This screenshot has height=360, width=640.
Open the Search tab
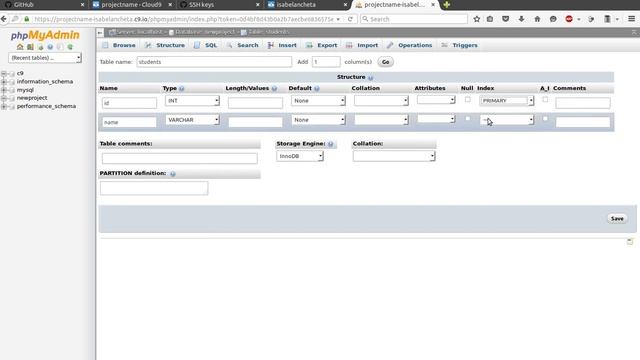(243, 45)
